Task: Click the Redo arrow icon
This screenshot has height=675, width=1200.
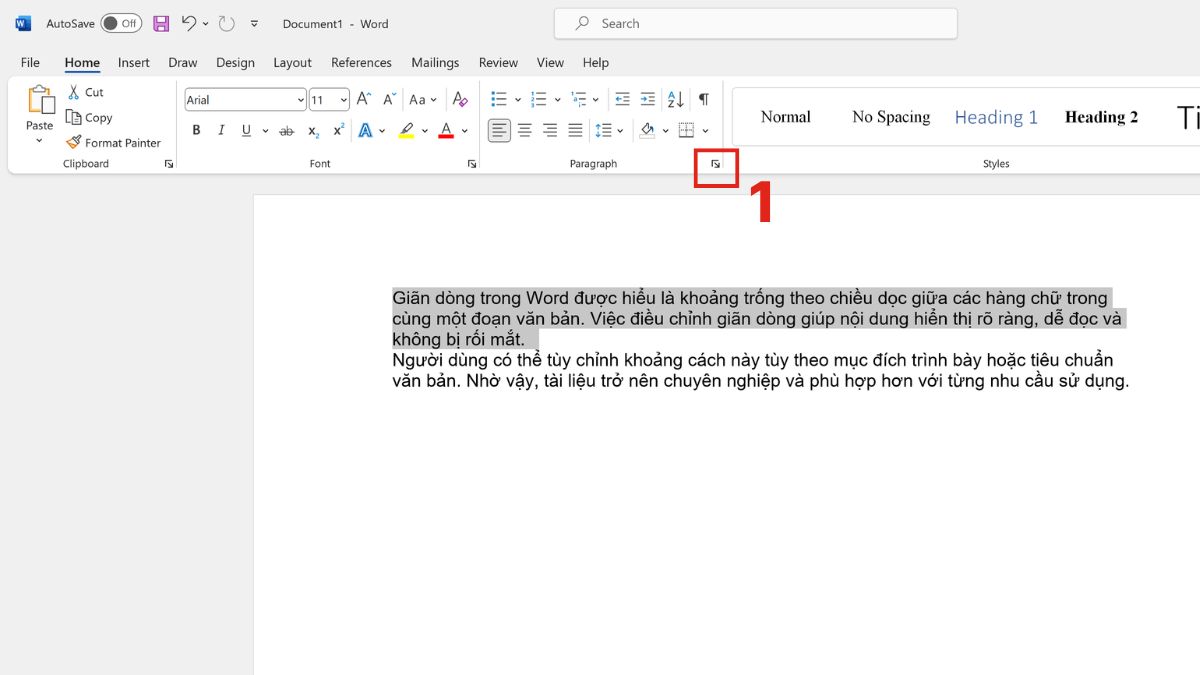Action: click(227, 23)
